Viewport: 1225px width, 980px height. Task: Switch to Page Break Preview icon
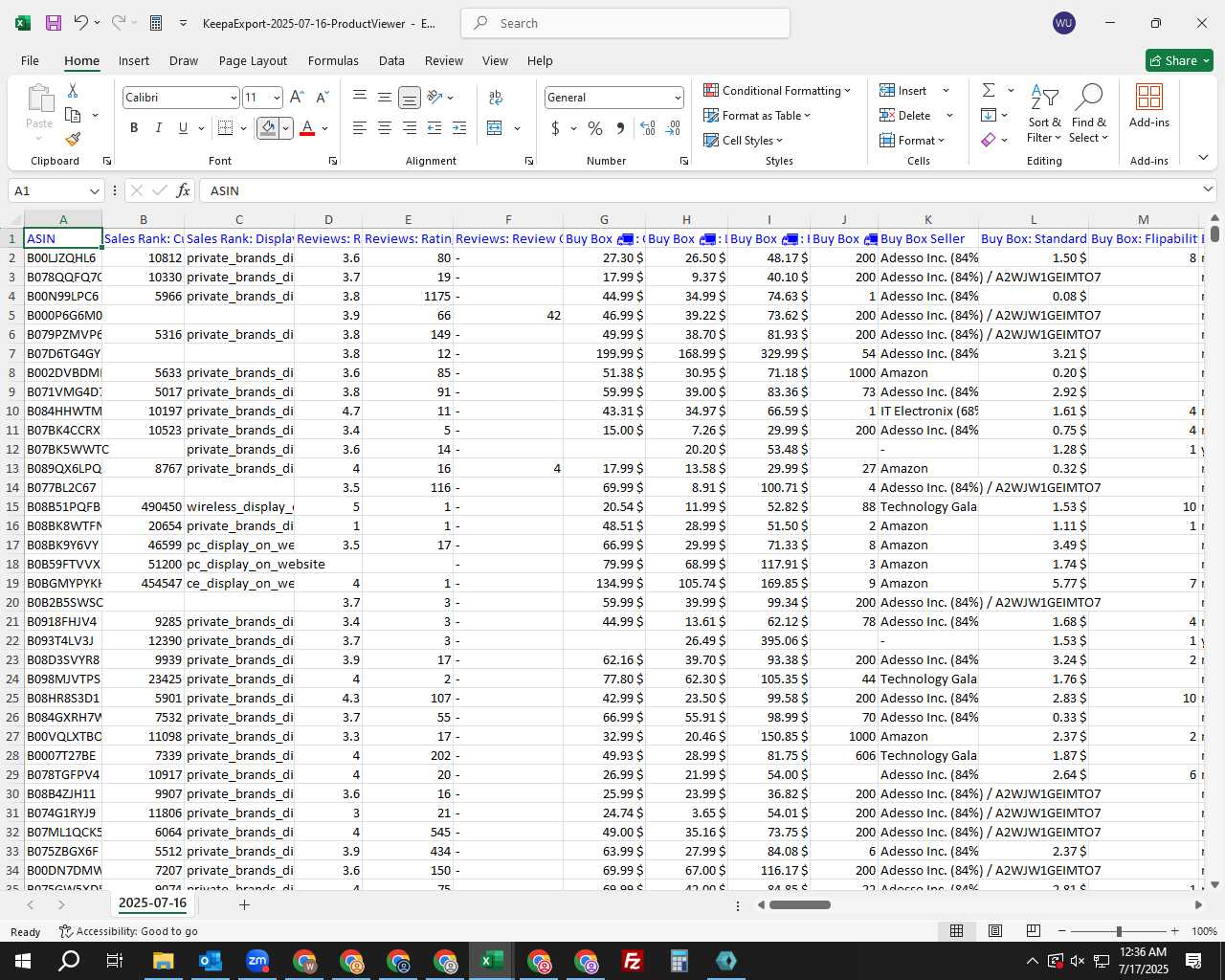(x=1034, y=931)
